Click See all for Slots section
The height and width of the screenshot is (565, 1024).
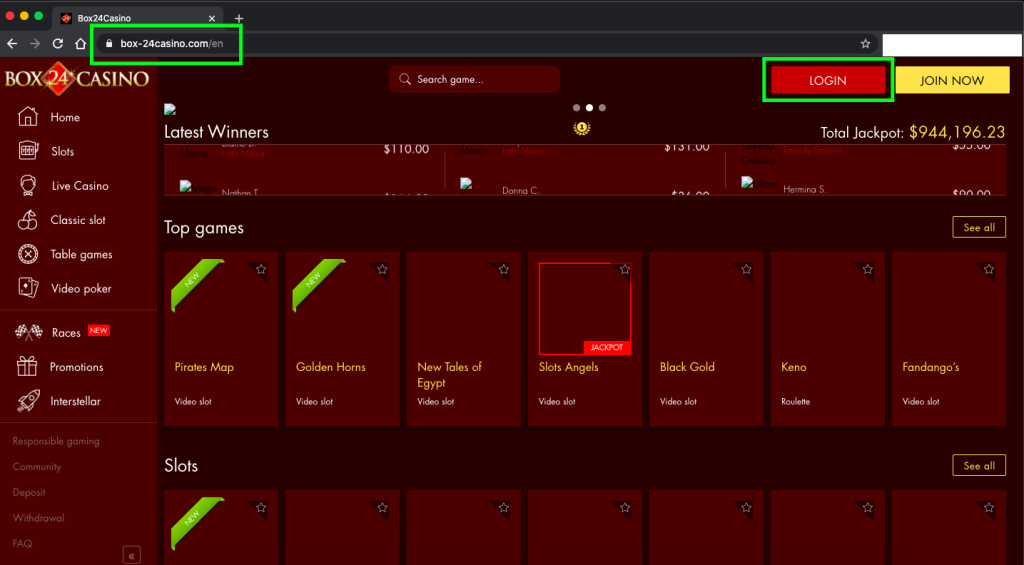pos(979,466)
